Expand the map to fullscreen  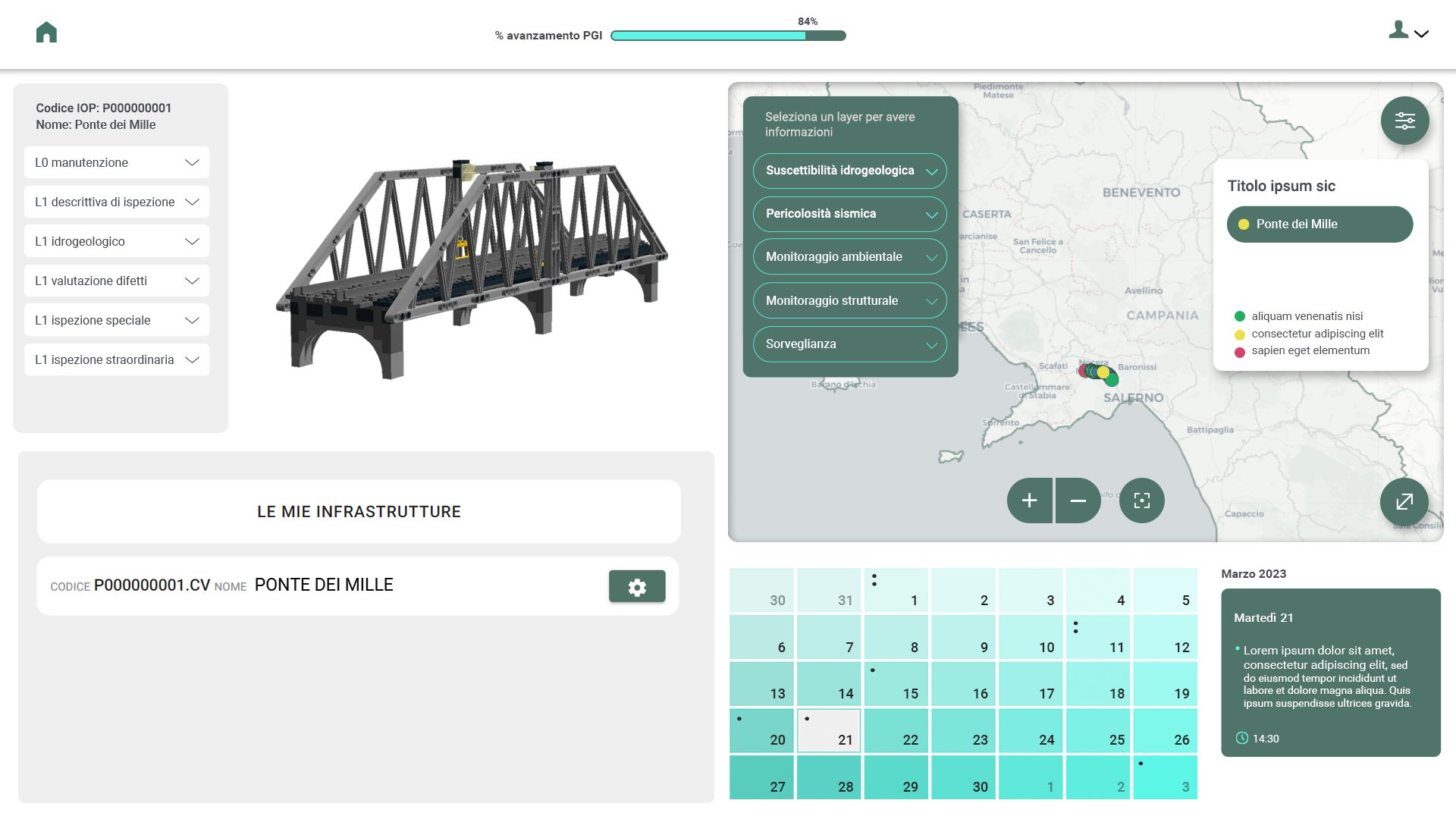1404,501
